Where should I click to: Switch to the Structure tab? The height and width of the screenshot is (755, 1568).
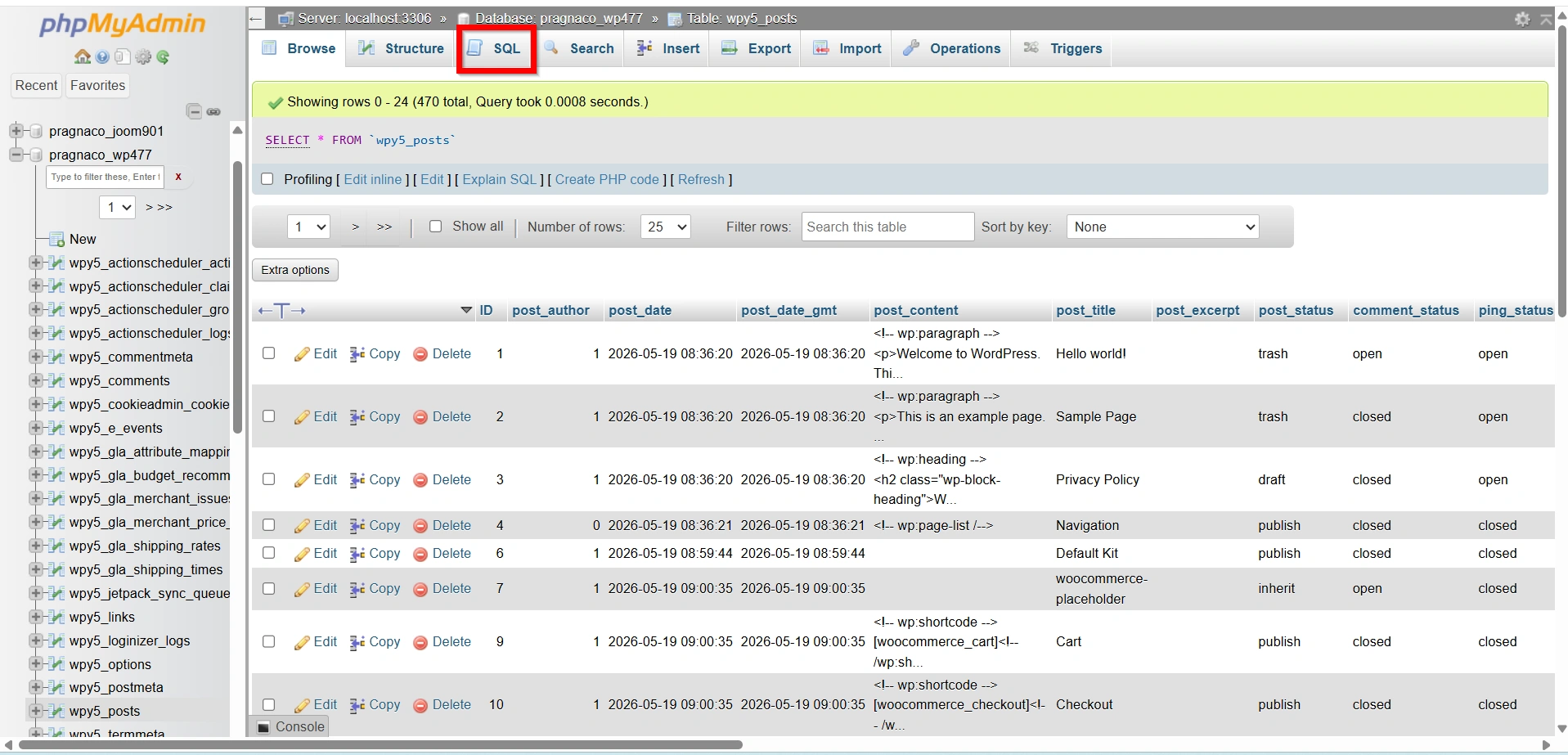(x=402, y=48)
